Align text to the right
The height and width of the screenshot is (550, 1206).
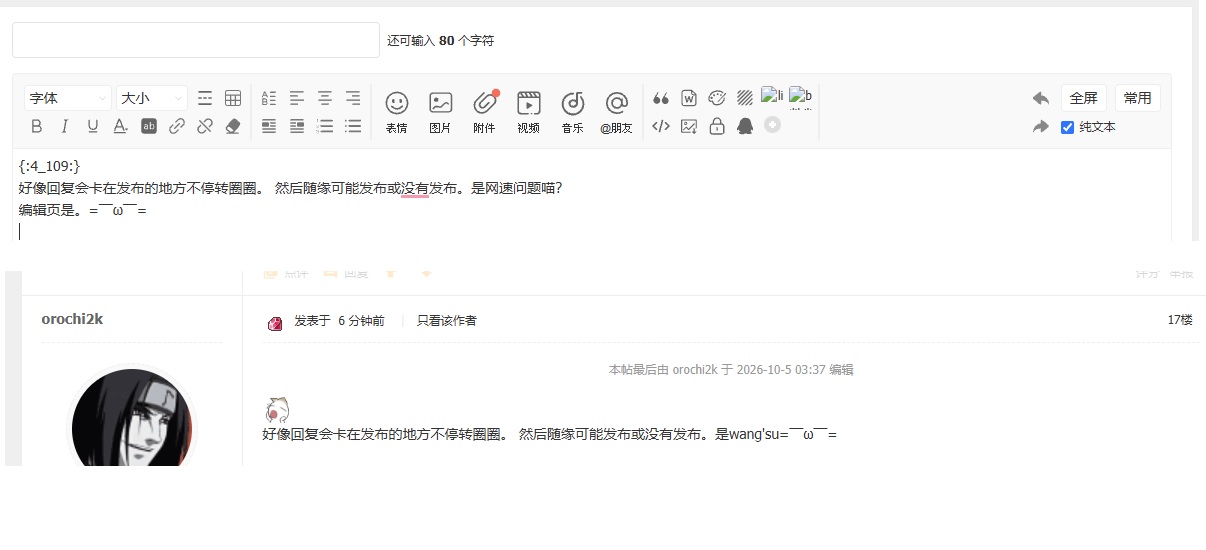pyautogui.click(x=353, y=98)
